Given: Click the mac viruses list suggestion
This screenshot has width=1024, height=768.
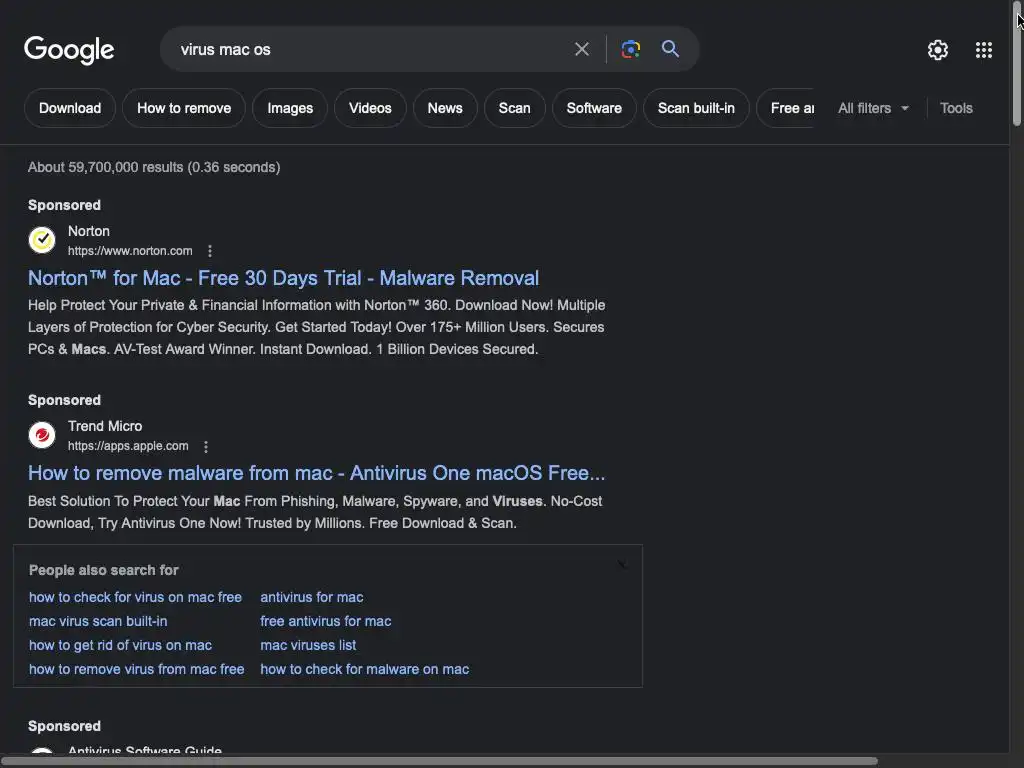Looking at the screenshot, I should (x=308, y=645).
